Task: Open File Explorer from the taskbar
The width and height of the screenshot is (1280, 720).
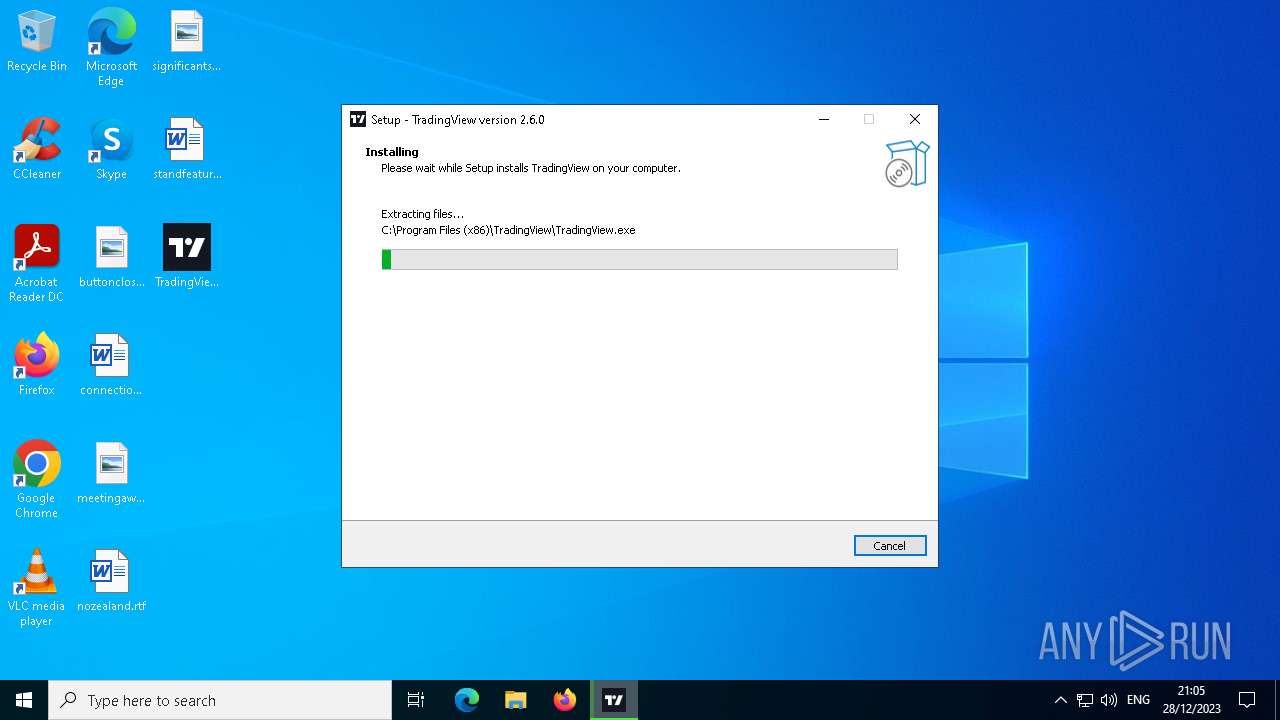Action: (x=516, y=700)
